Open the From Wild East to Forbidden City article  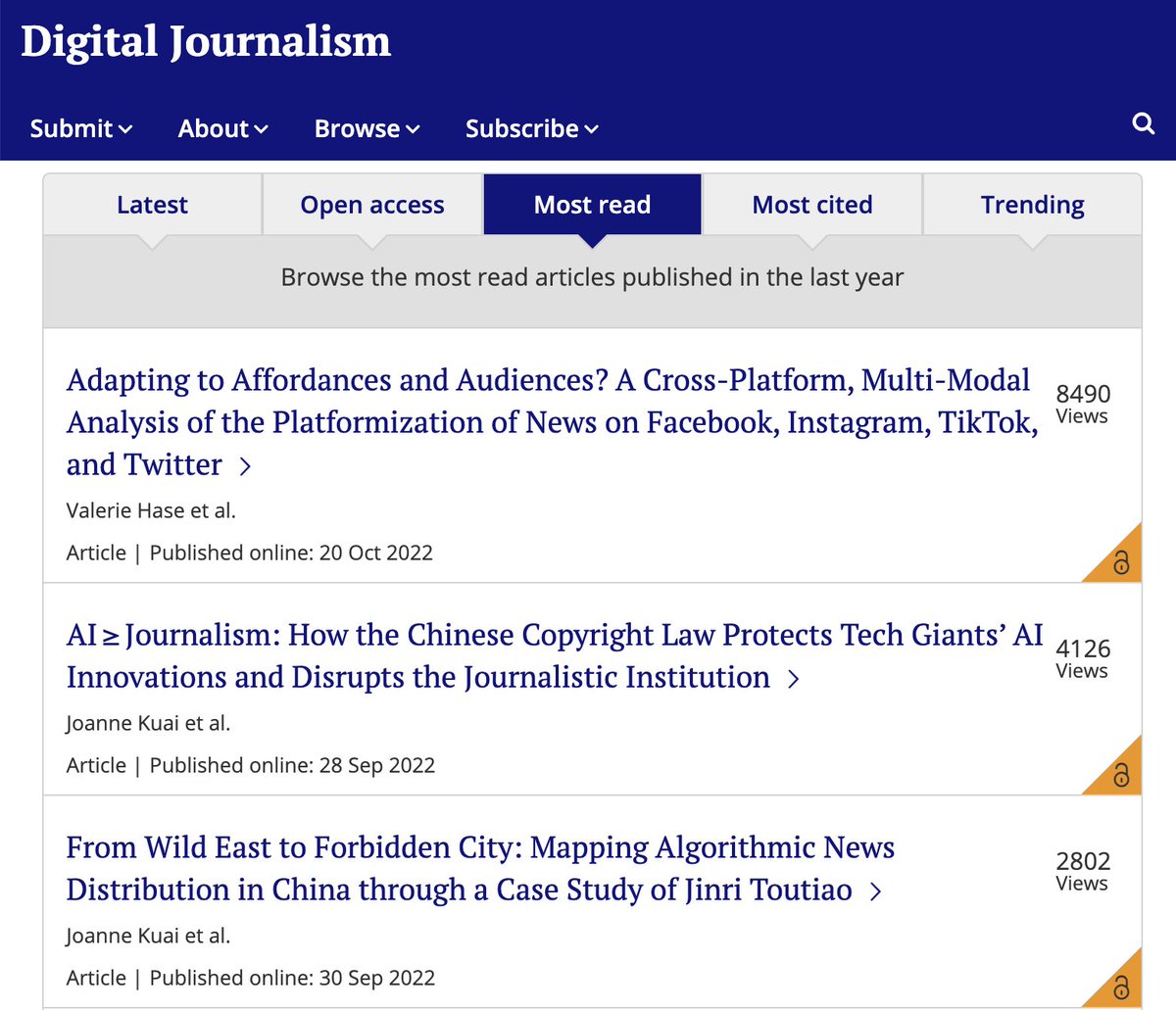coord(480,868)
